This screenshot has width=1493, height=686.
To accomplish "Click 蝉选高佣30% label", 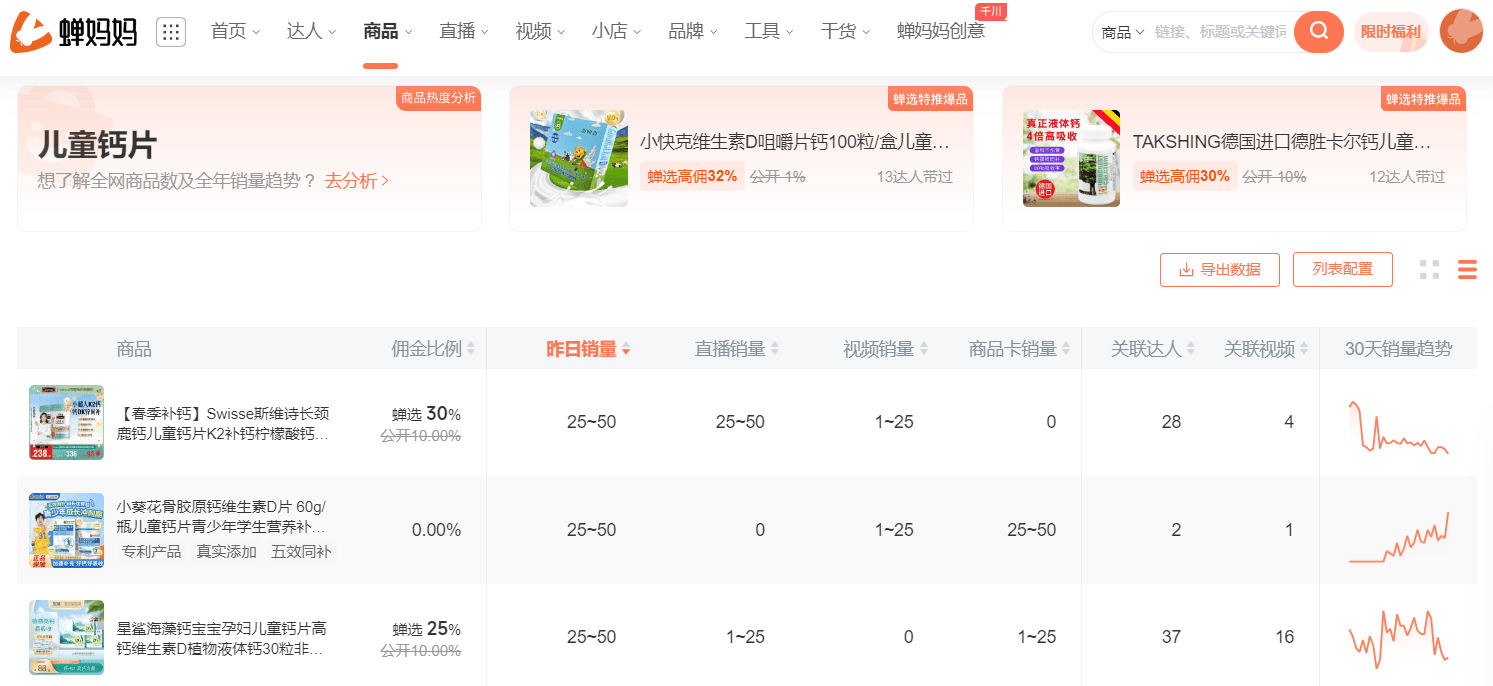I will [x=1185, y=176].
